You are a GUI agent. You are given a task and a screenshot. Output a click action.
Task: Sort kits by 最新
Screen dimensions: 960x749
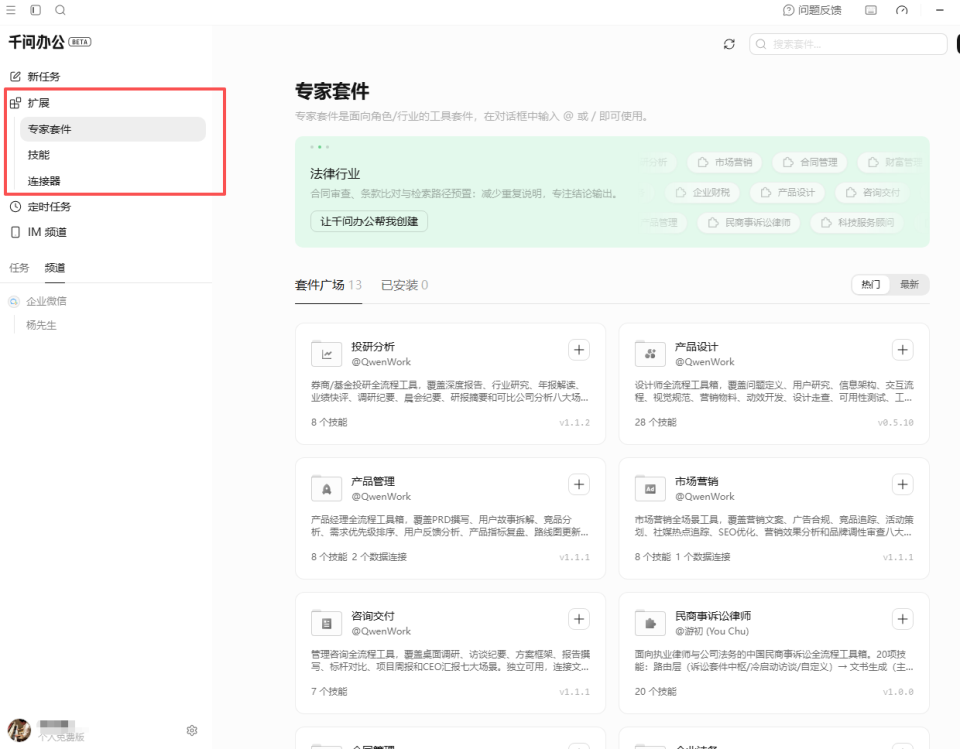tap(909, 284)
